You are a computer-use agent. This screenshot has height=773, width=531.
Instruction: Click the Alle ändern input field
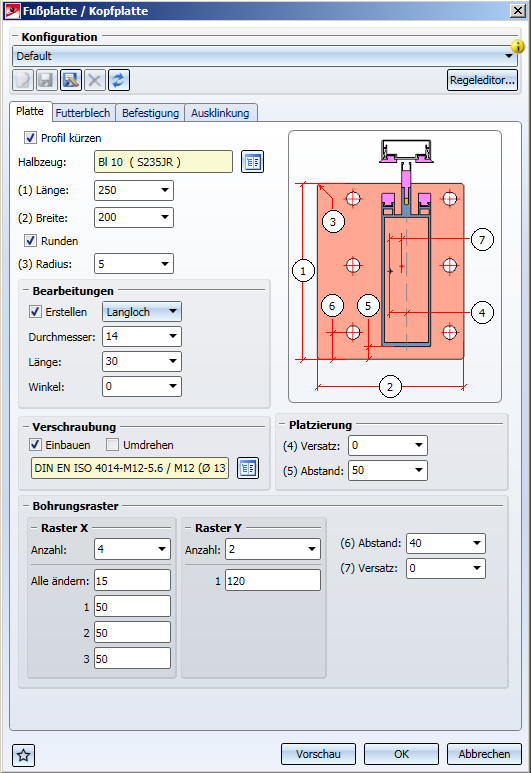pyautogui.click(x=133, y=581)
